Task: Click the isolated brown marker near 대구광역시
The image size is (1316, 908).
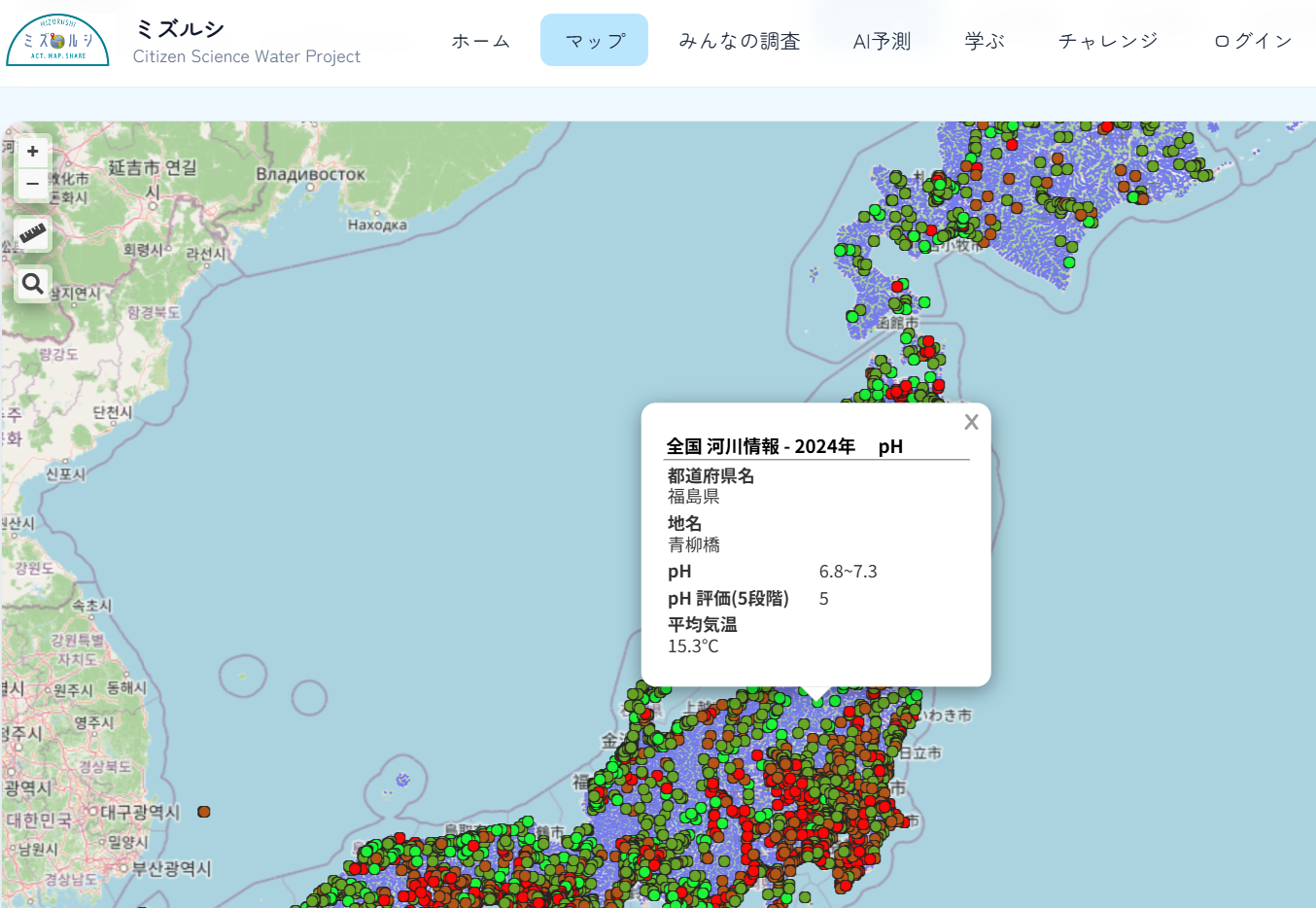Action: click(204, 812)
